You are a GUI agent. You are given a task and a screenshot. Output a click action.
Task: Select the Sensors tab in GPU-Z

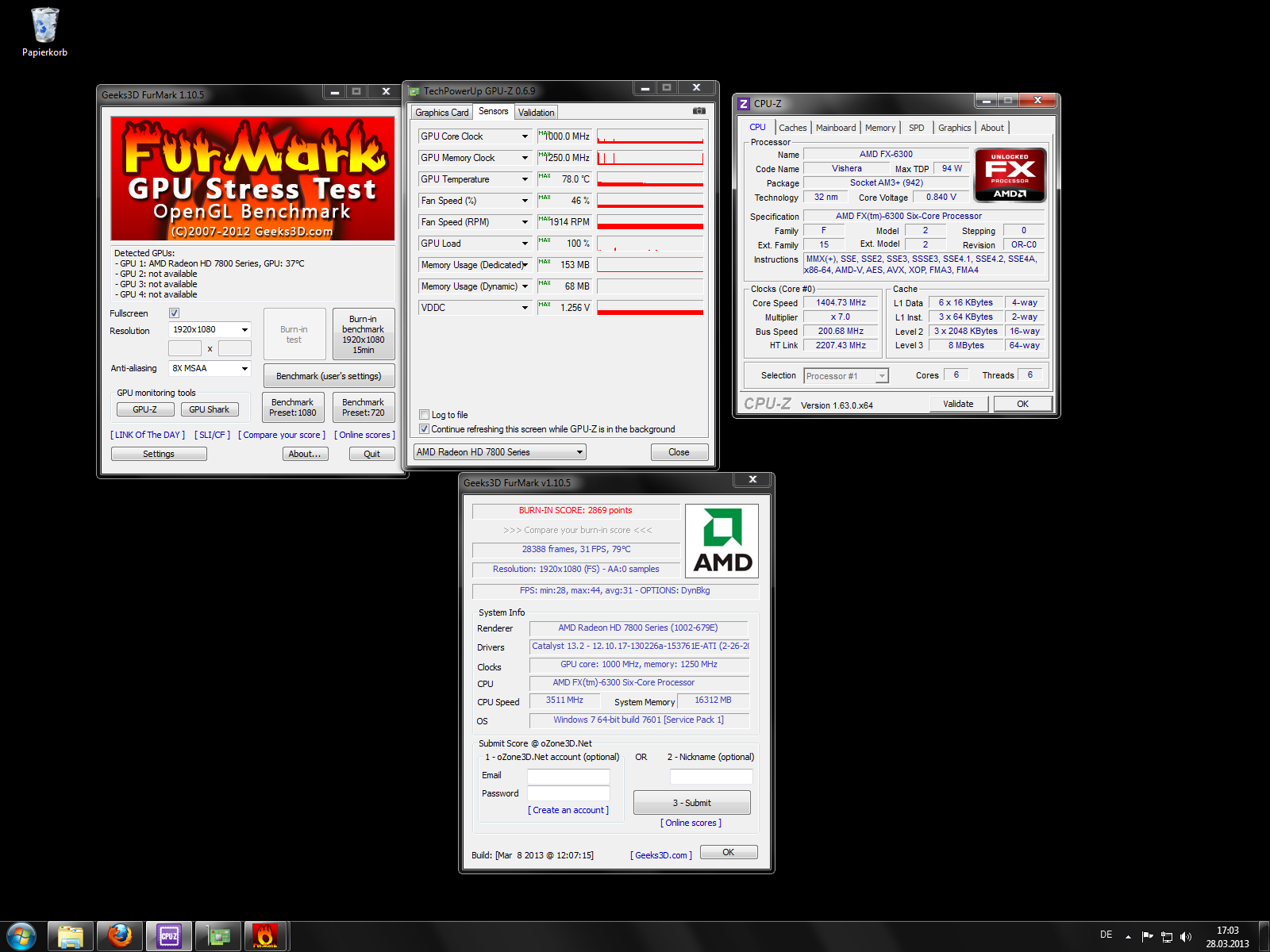click(x=494, y=111)
